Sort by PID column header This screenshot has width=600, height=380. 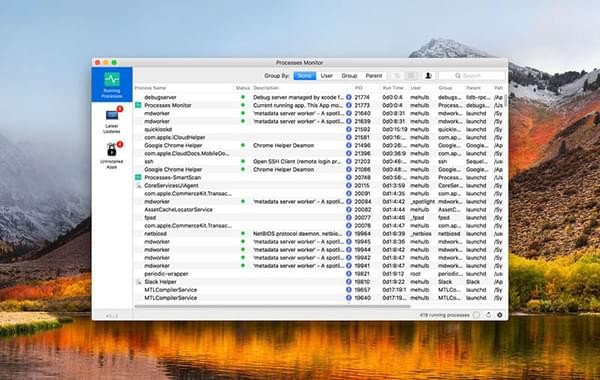[359, 88]
